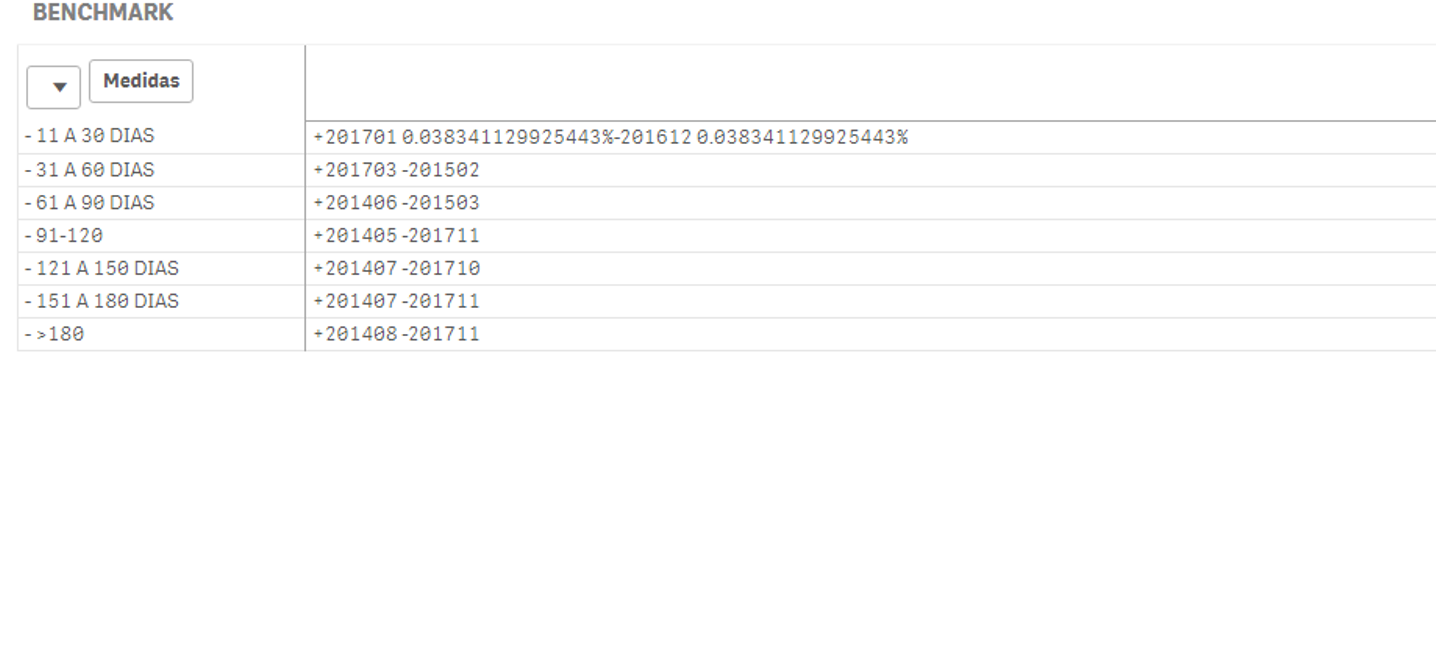The height and width of the screenshot is (653, 1436).
Task: Collapse the 121 A 150 DIAS row
Action: click(x=29, y=269)
